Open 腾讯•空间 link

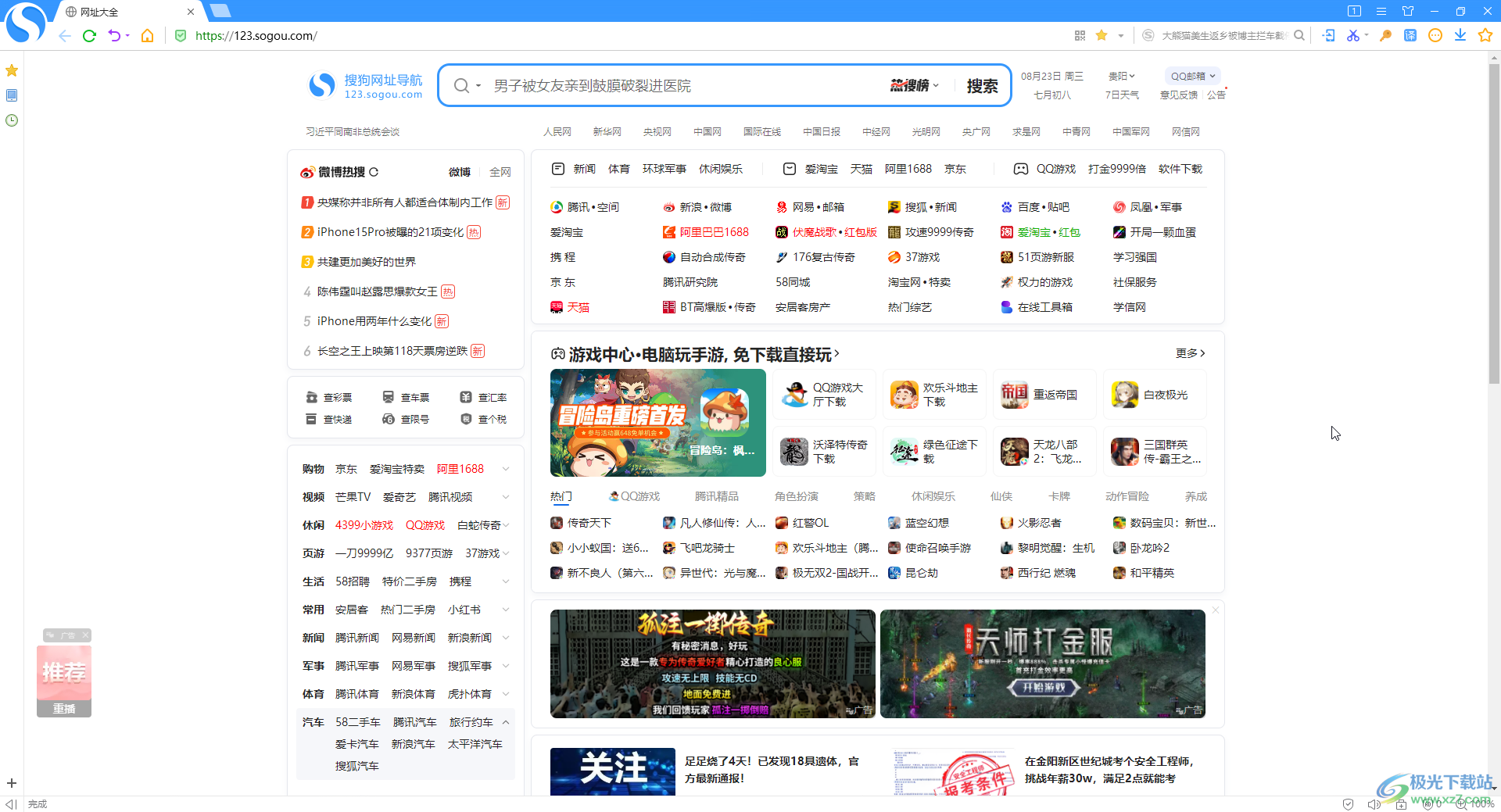pos(585,207)
